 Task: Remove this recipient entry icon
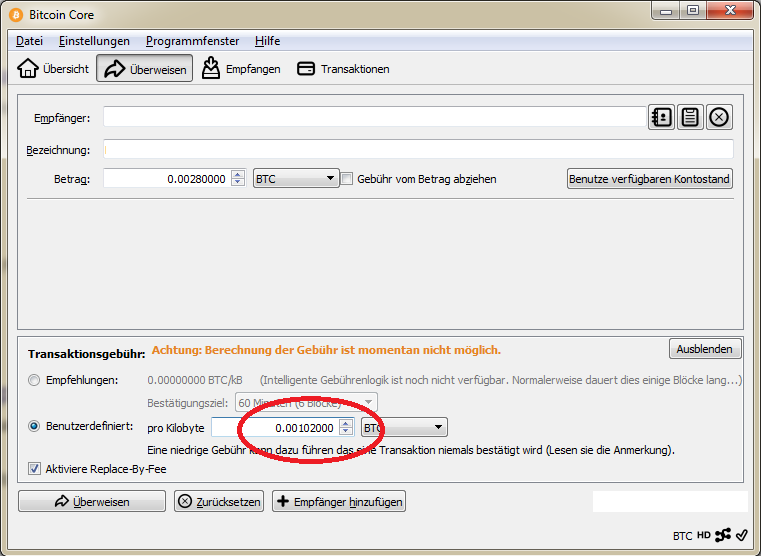719,117
